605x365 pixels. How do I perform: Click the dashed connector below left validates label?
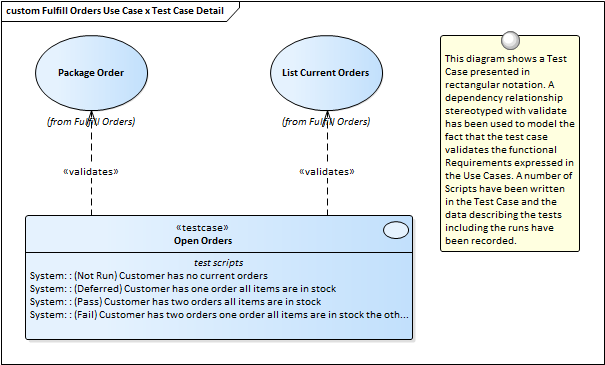coord(91,196)
